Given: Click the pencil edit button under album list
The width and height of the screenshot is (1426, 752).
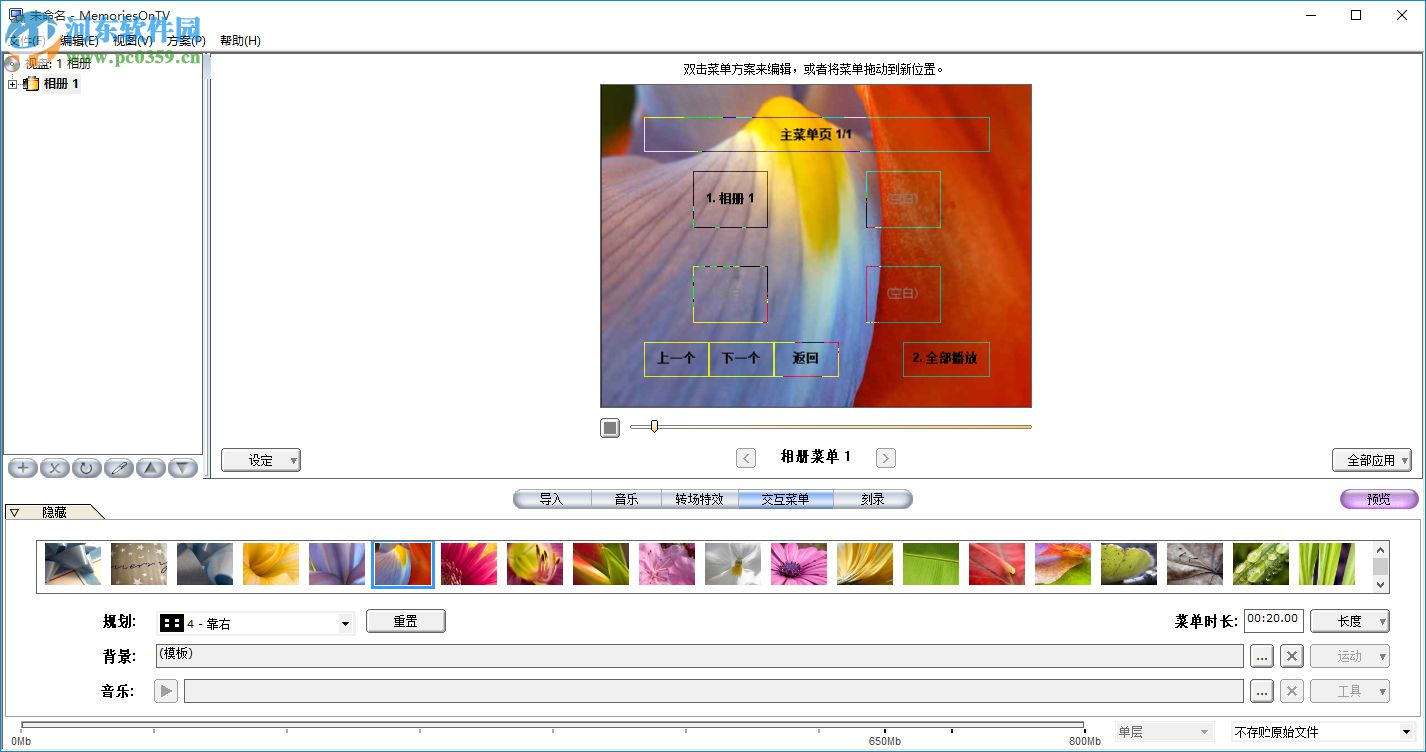Looking at the screenshot, I should pos(119,467).
